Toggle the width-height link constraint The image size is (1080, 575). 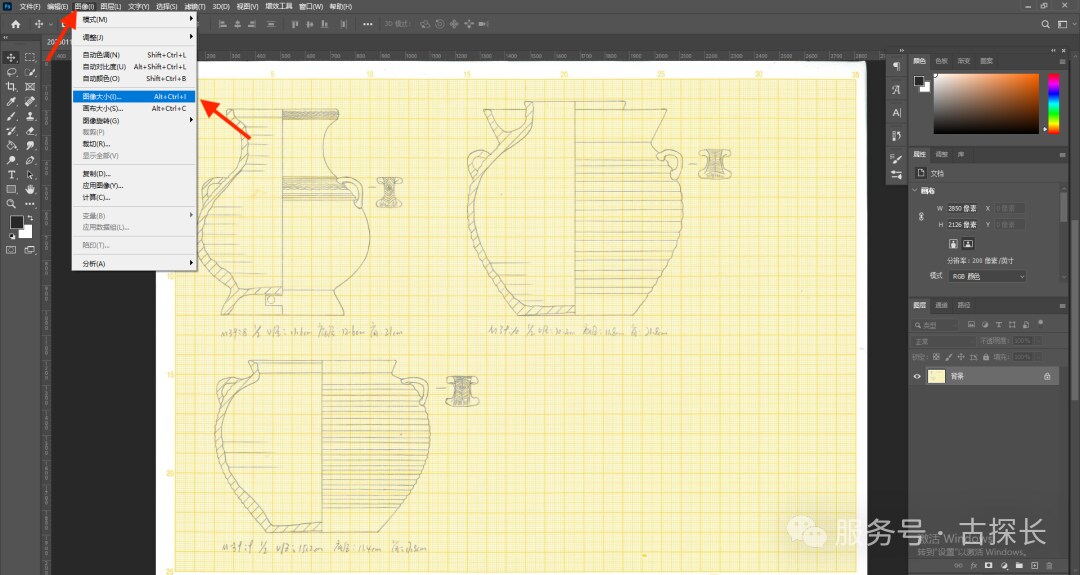pyautogui.click(x=921, y=216)
